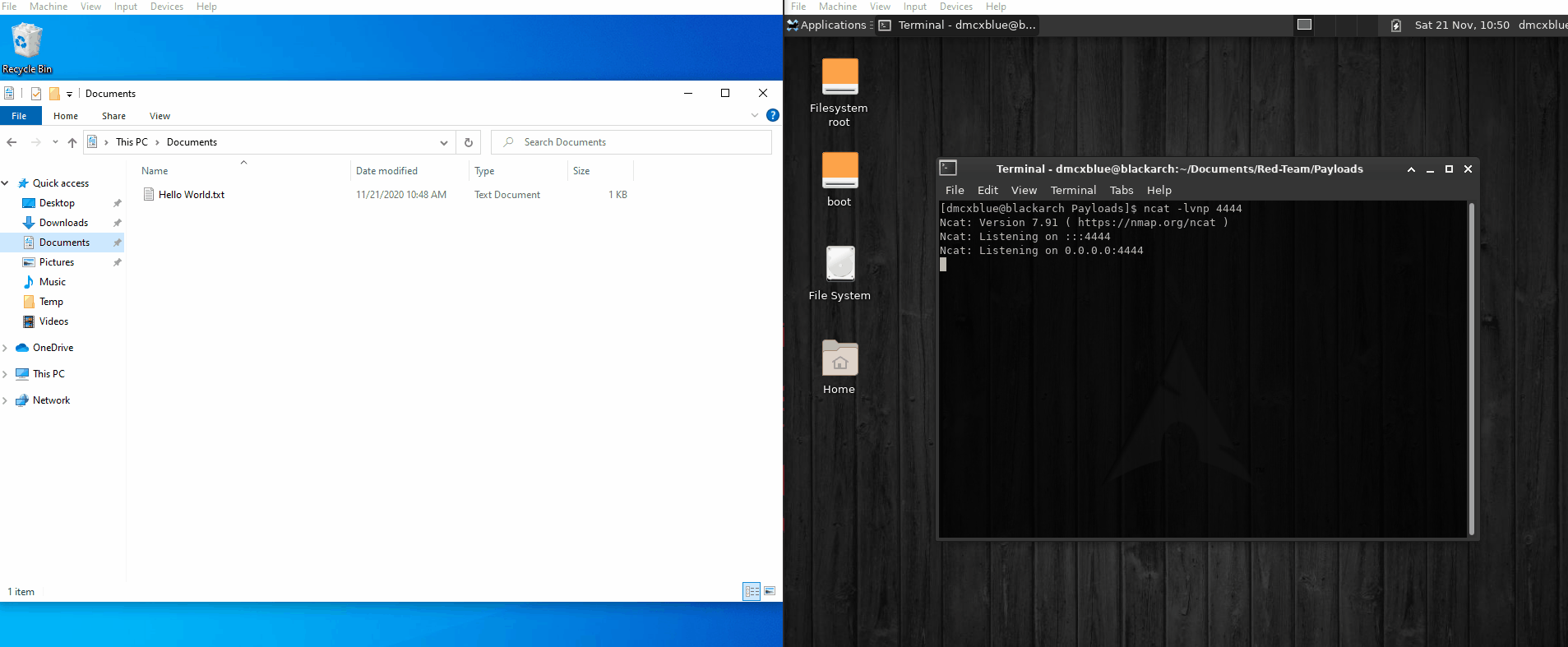
Task: Expand the This PC tree node
Action: coord(5,374)
